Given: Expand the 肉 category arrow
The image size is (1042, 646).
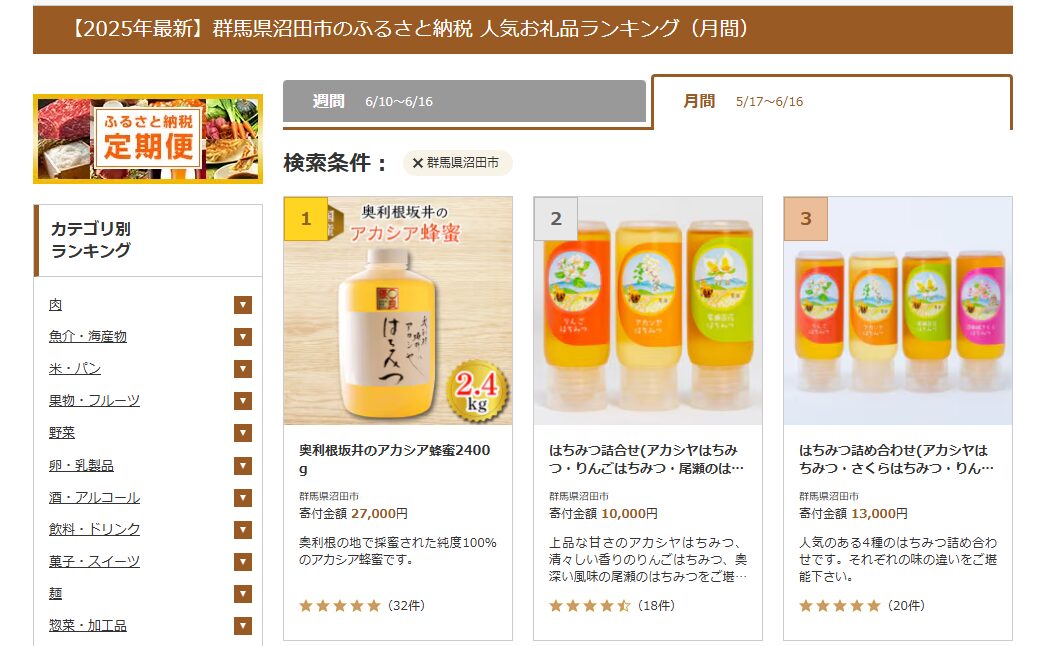Looking at the screenshot, I should tap(243, 304).
